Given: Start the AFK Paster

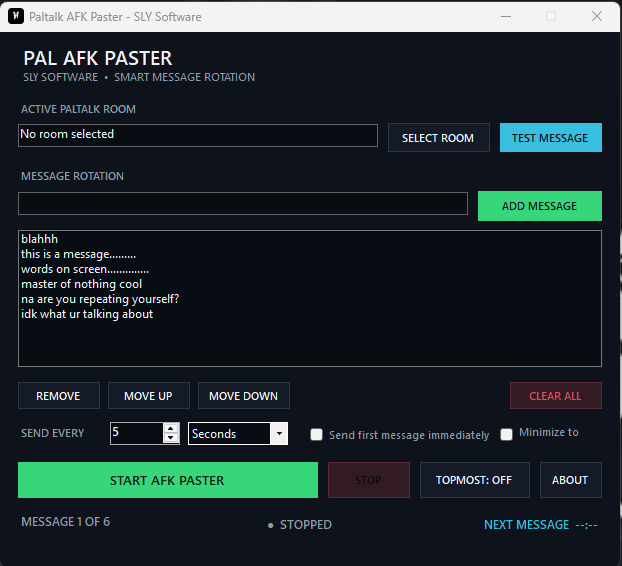Looking at the screenshot, I should pos(168,480).
